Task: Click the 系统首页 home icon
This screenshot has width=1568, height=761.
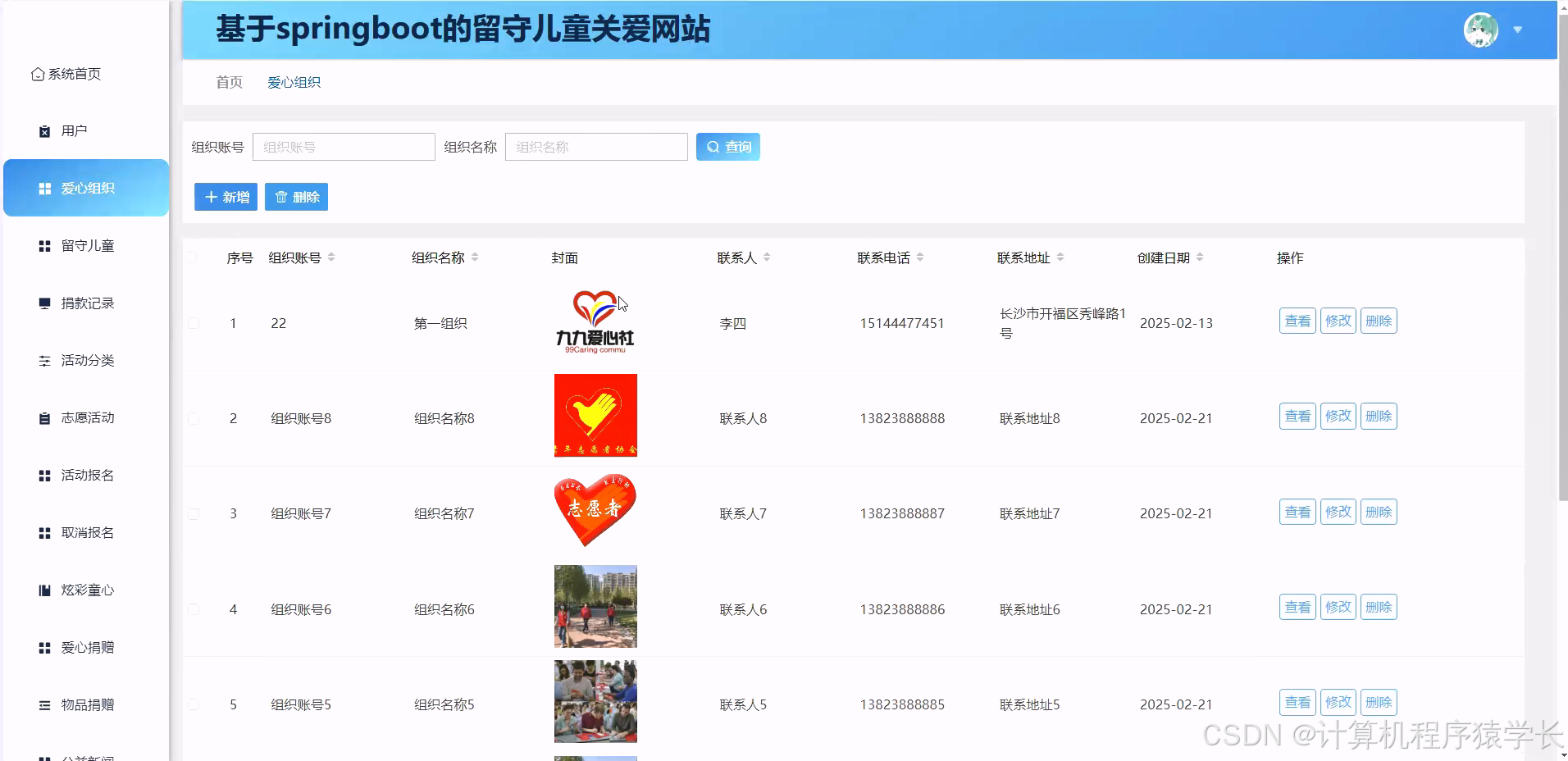Action: click(37, 74)
